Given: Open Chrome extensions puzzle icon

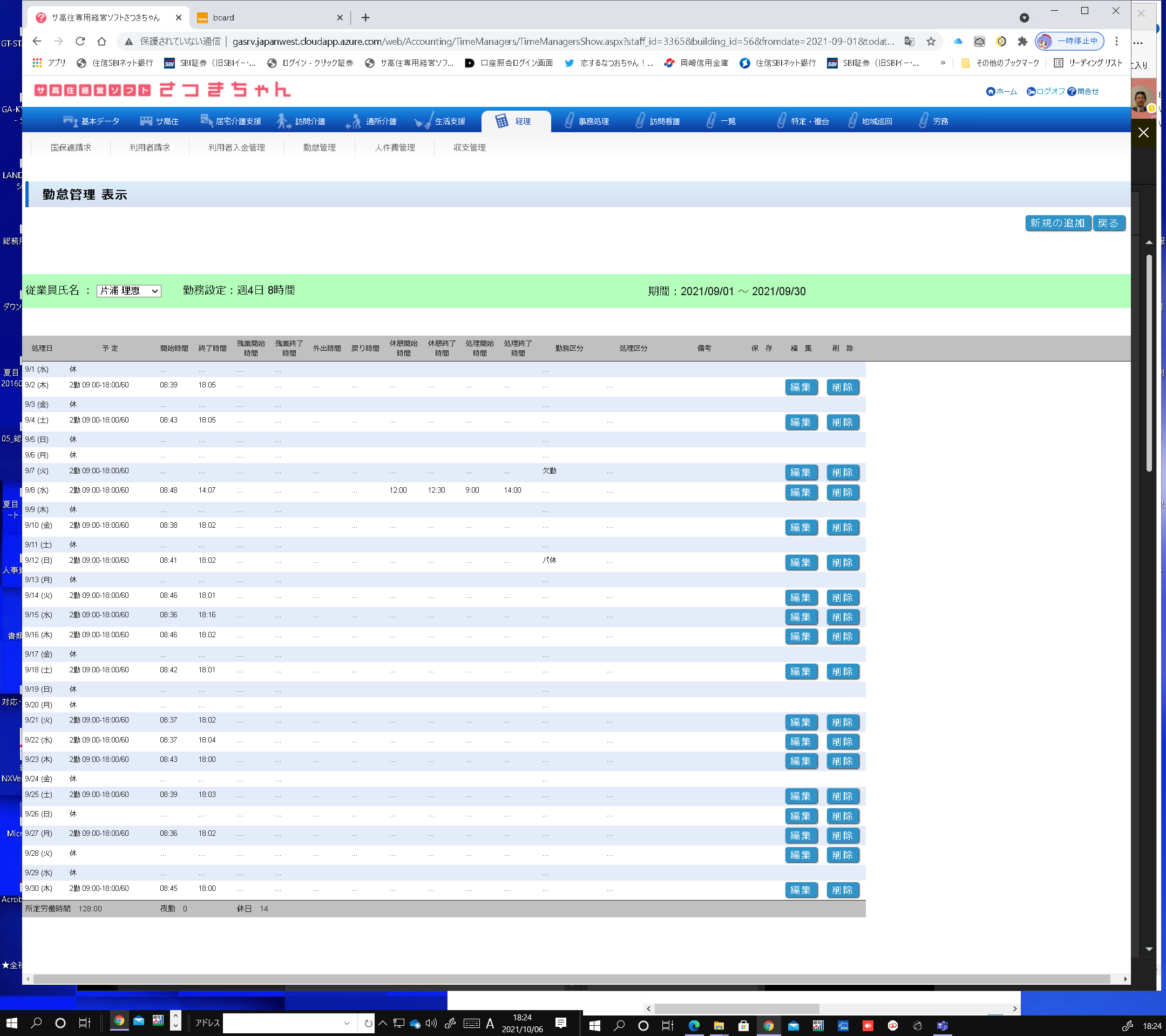Looking at the screenshot, I should 1022,41.
